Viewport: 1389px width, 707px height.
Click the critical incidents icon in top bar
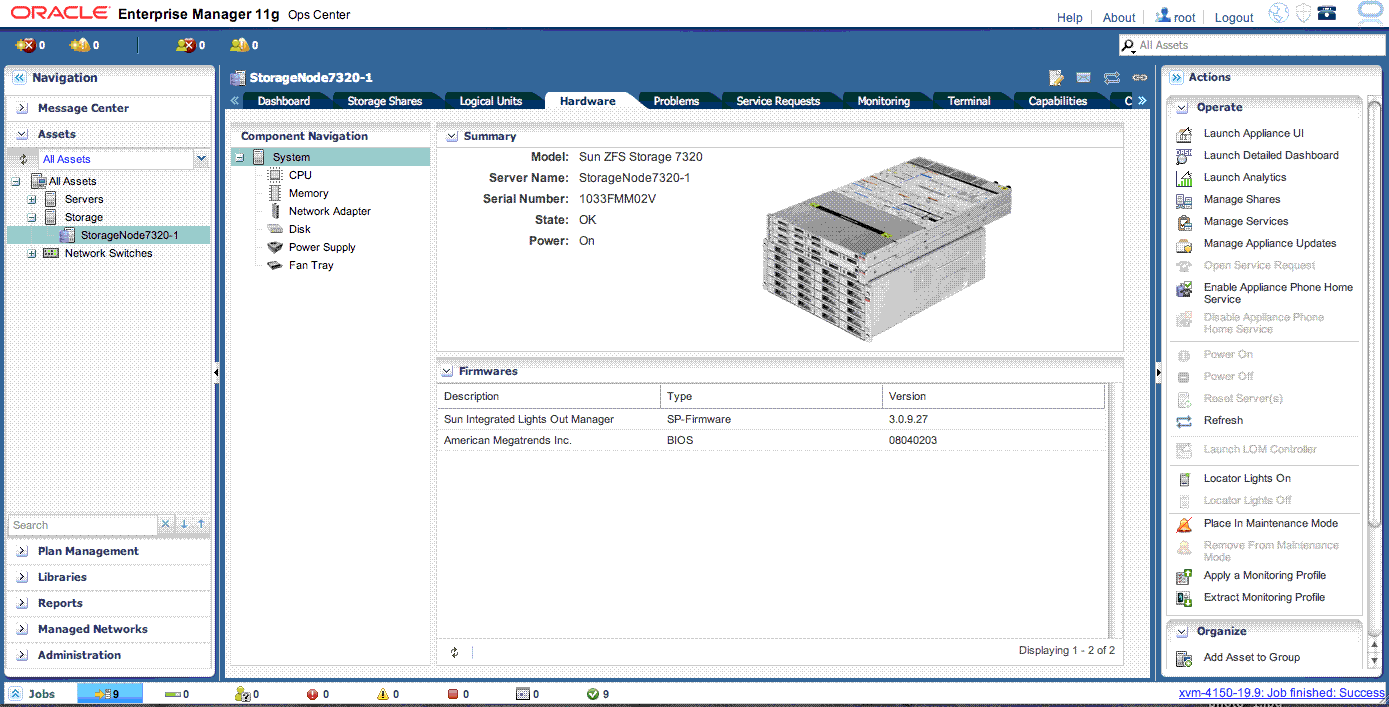[x=25, y=45]
